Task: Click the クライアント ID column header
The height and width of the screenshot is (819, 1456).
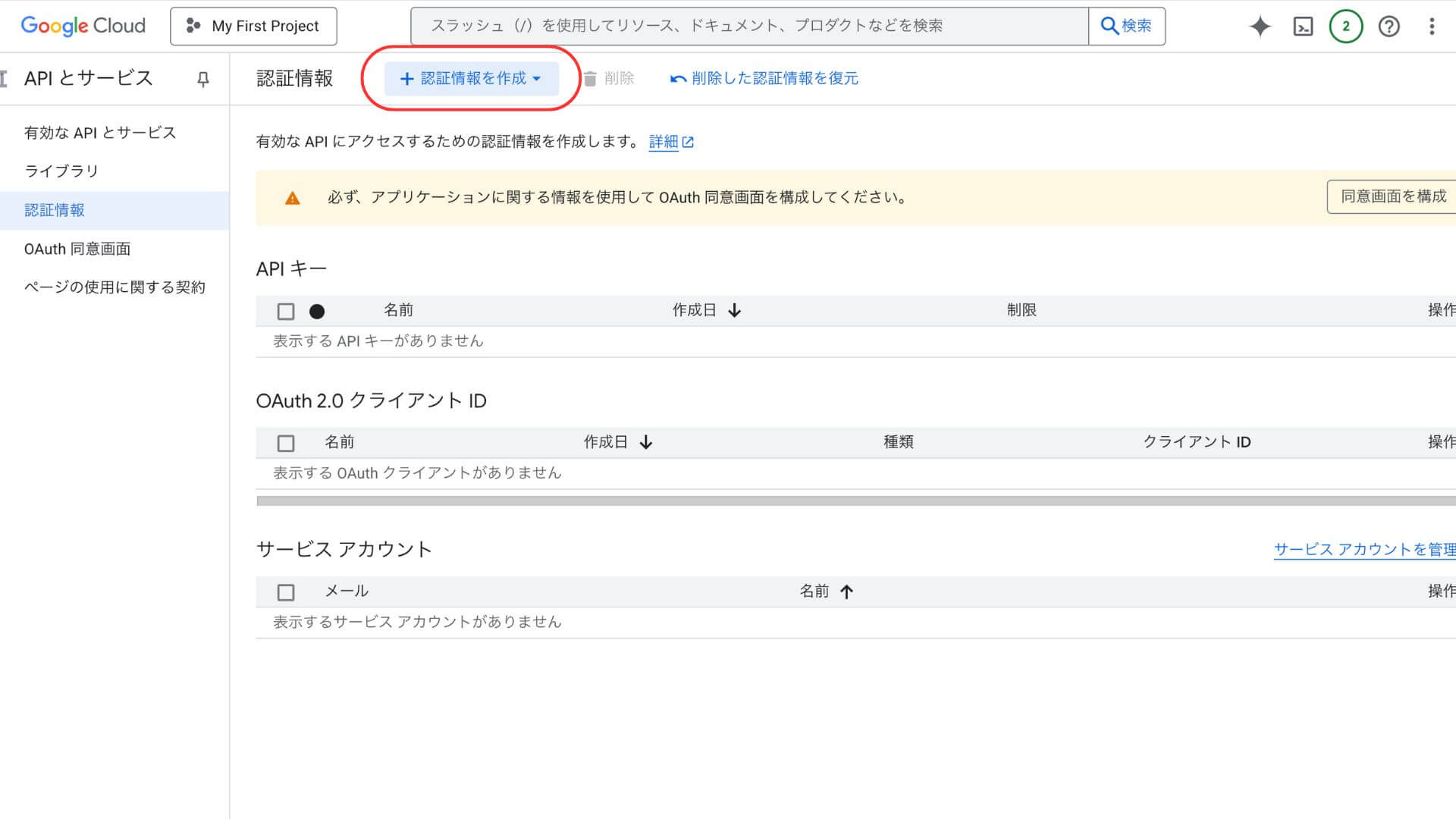Action: 1197,442
